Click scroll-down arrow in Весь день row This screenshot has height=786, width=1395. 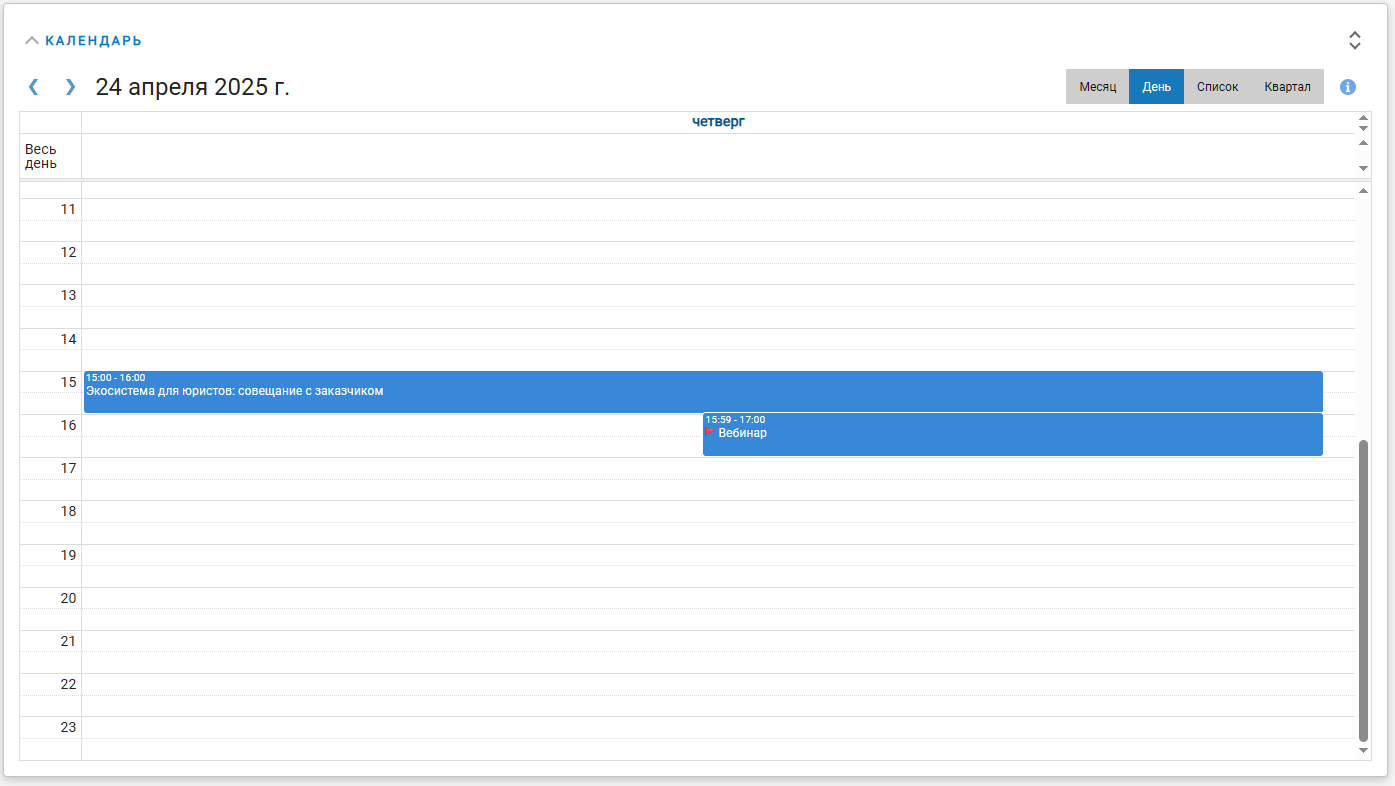1363,168
